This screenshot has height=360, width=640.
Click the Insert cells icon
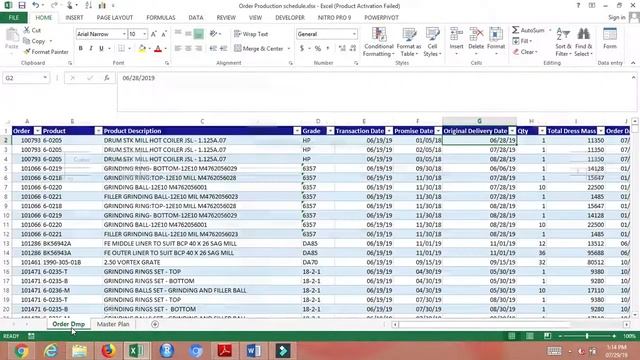coord(456,34)
